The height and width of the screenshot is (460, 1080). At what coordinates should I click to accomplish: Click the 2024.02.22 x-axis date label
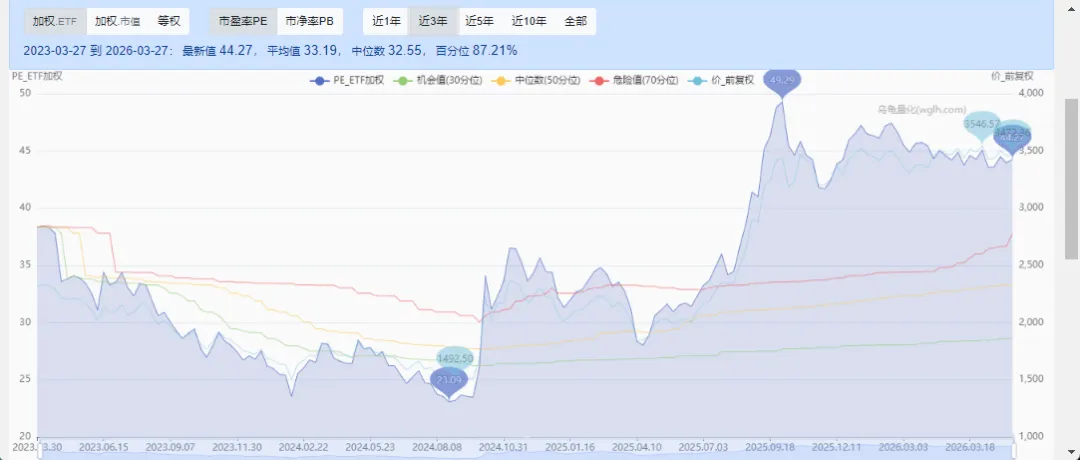(304, 446)
